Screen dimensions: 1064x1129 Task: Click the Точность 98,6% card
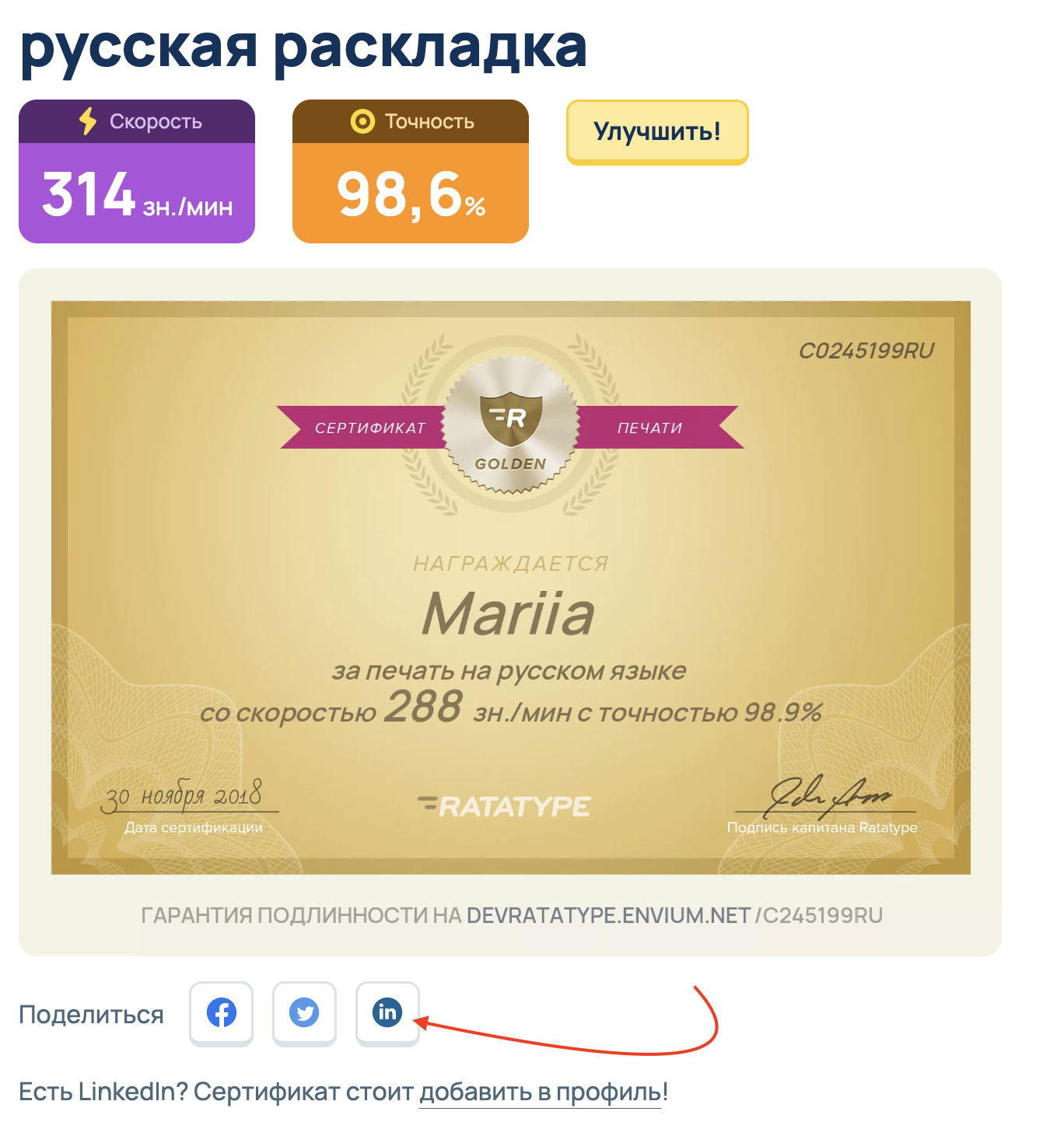coord(411,171)
